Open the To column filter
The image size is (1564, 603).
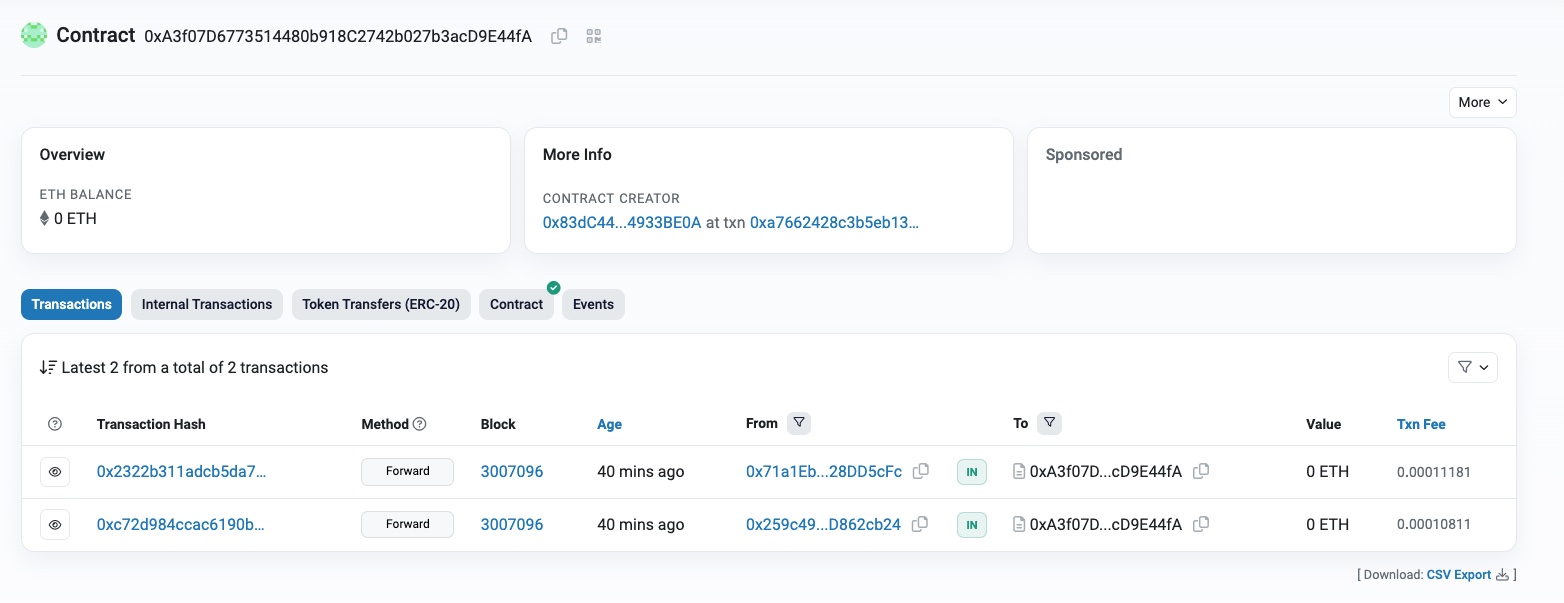coord(1049,423)
